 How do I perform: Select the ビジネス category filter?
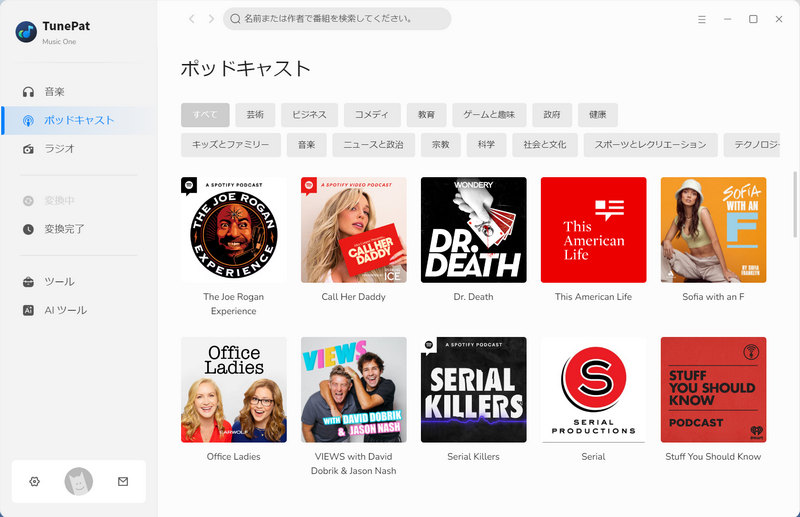tap(309, 115)
